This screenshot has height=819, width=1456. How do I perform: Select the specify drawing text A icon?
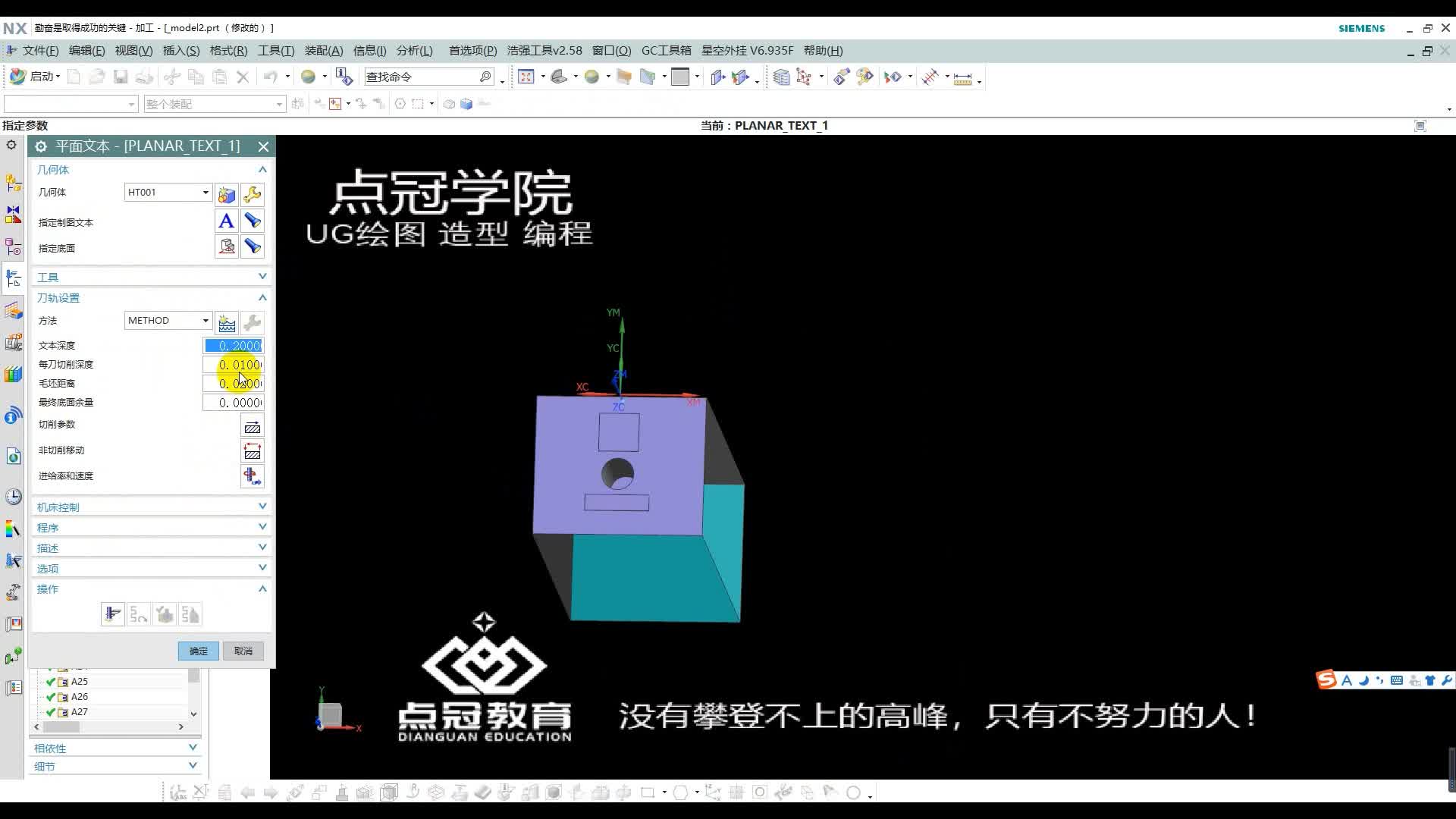click(226, 221)
